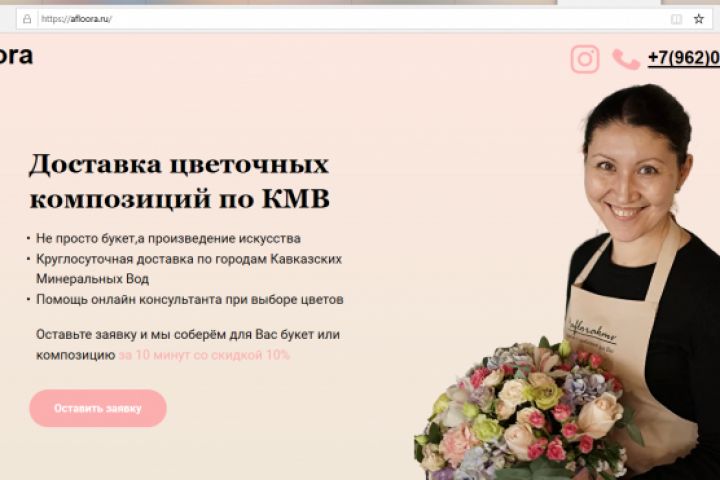Click the Оставьте заявку paragraph text
Viewport: 720px width, 480px height.
(x=188, y=344)
